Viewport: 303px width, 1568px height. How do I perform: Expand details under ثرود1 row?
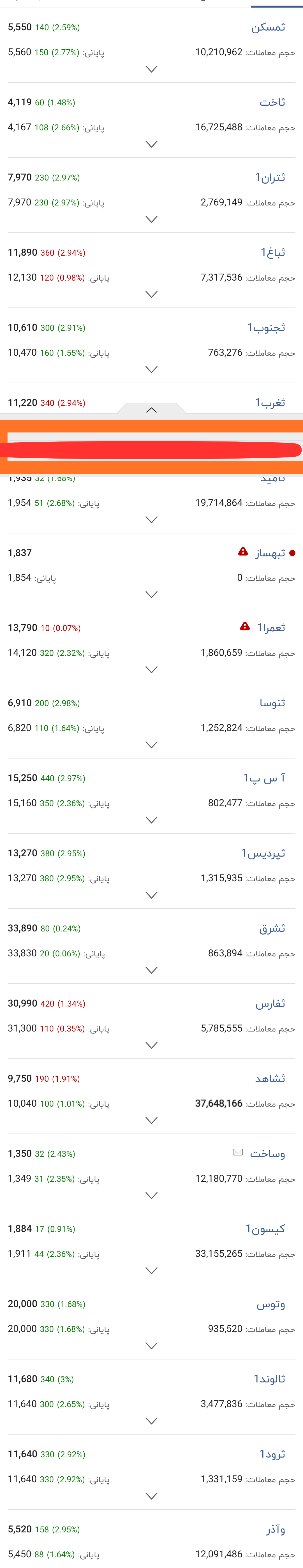(x=151, y=1496)
